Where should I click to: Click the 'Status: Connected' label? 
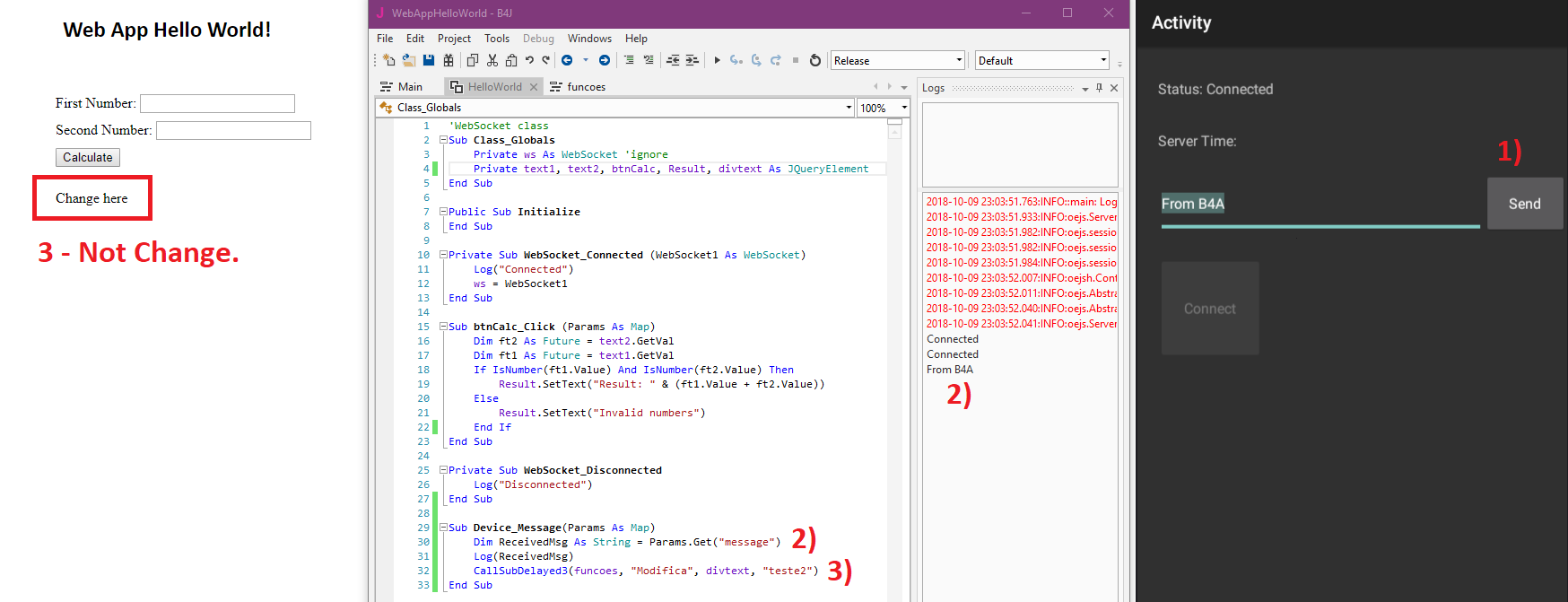(1215, 89)
